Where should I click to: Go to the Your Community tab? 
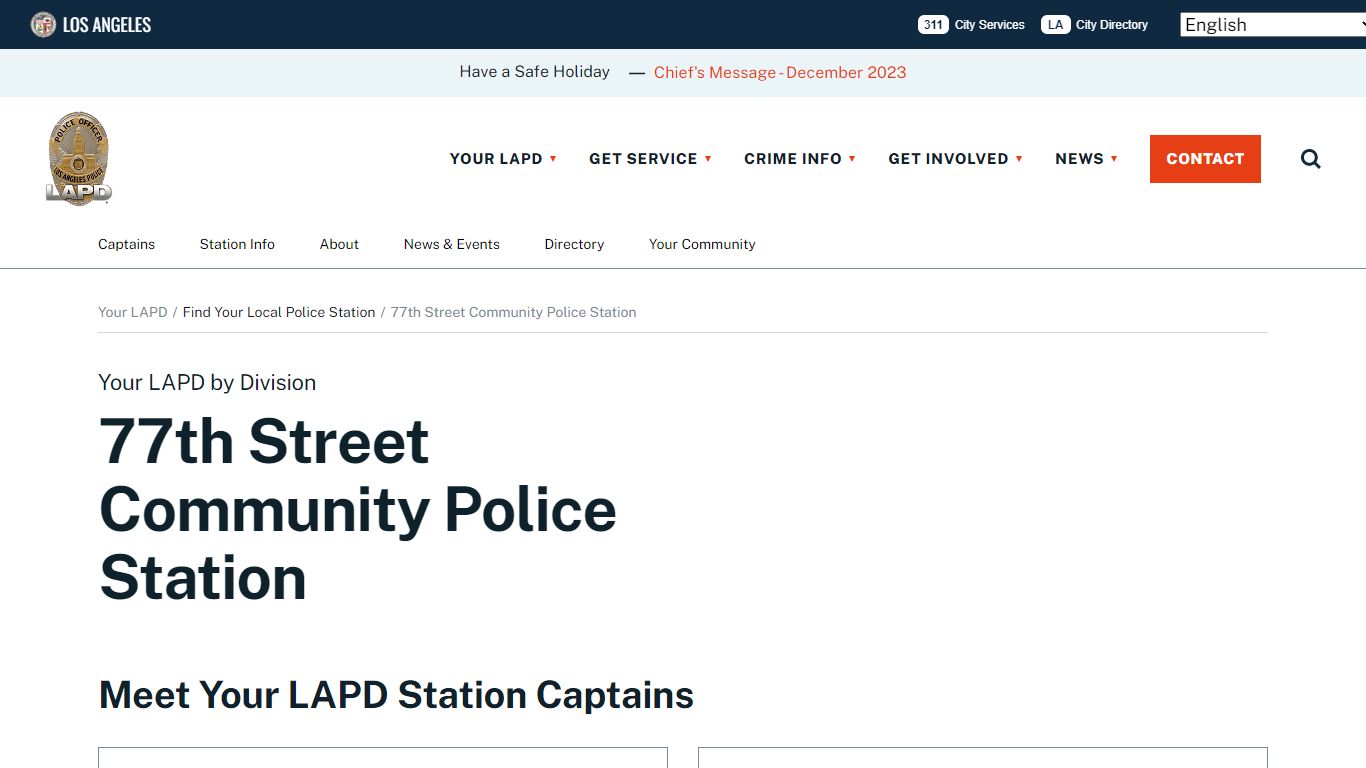702,244
